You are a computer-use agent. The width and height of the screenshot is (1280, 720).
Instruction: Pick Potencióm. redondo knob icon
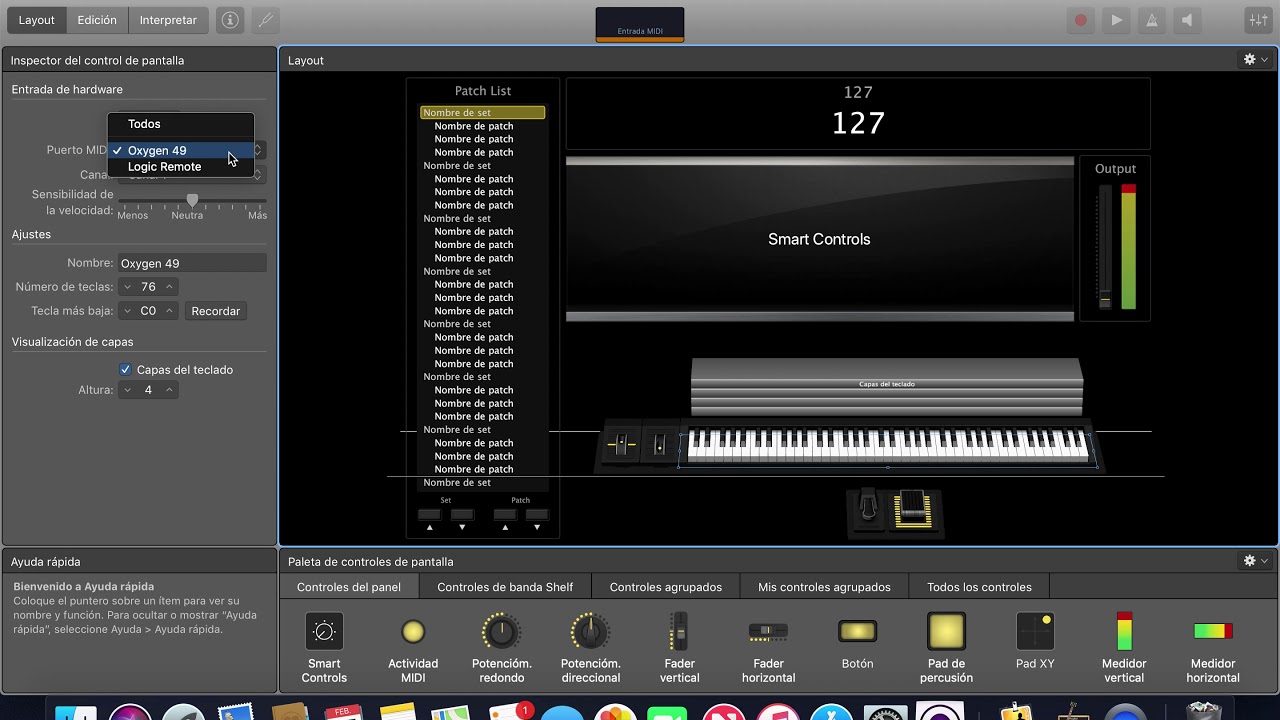click(x=502, y=632)
